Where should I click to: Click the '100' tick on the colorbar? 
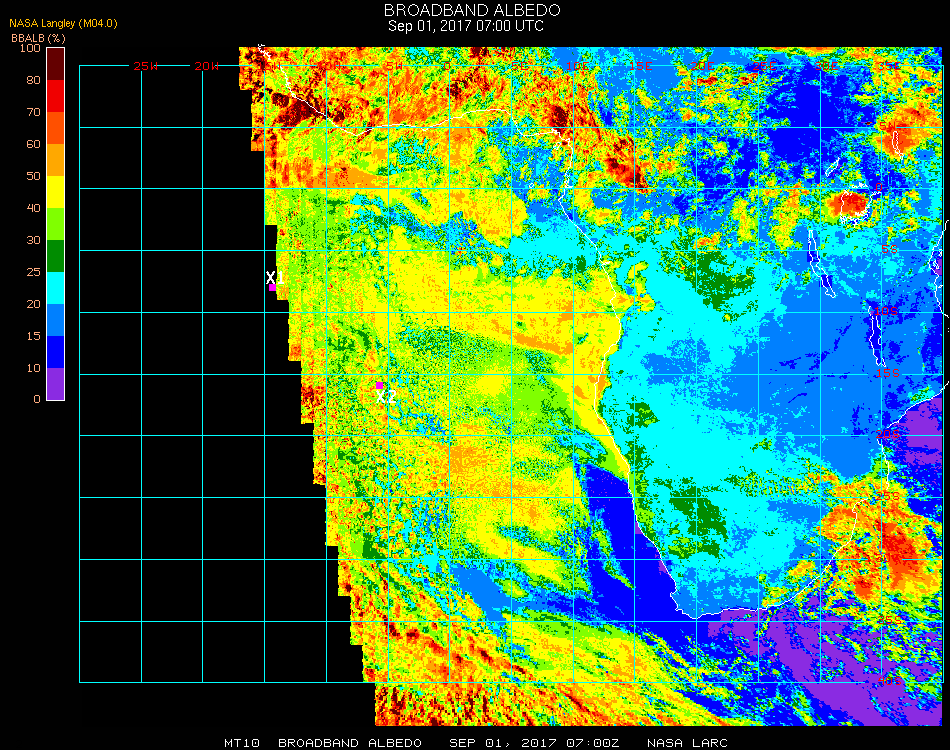coord(30,48)
